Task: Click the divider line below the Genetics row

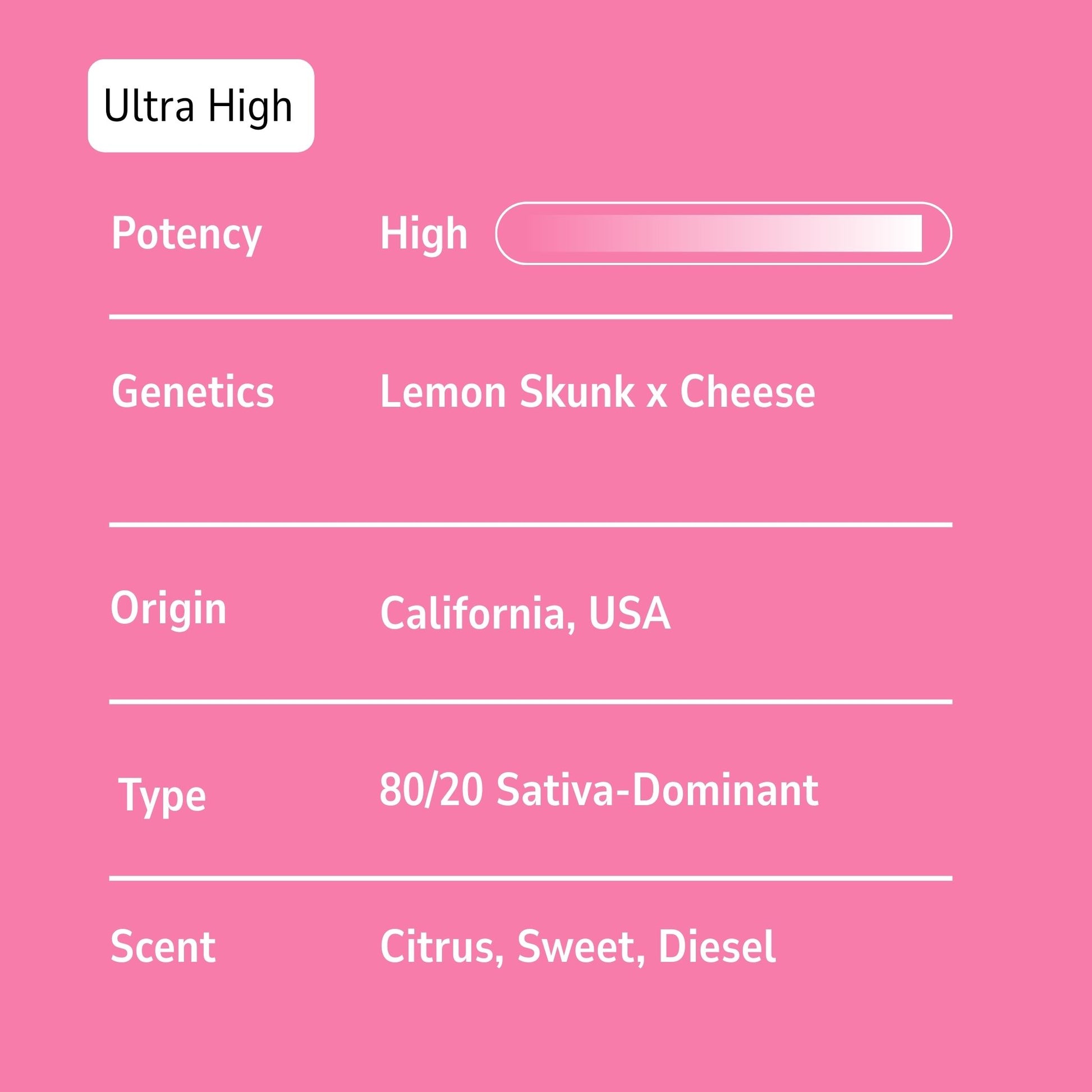Action: [x=530, y=525]
